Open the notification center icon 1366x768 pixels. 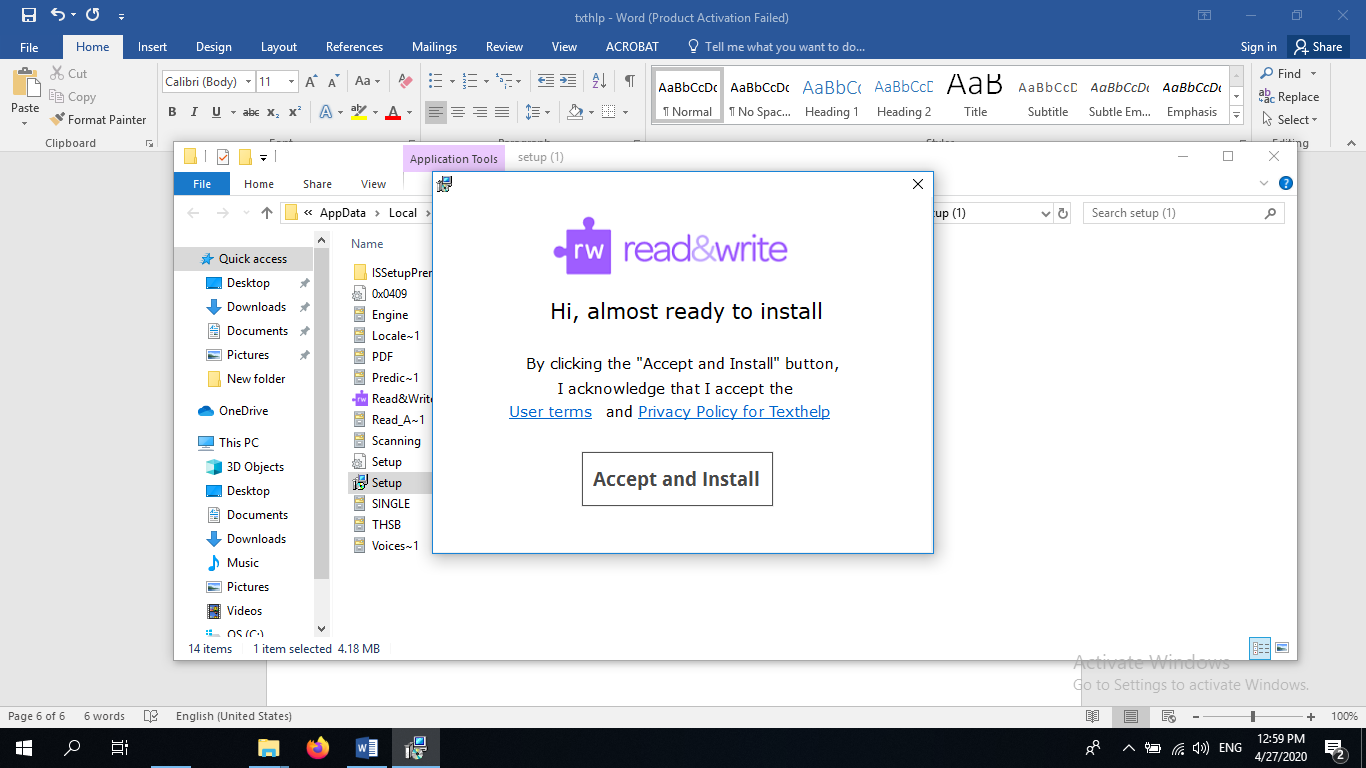coord(1335,748)
